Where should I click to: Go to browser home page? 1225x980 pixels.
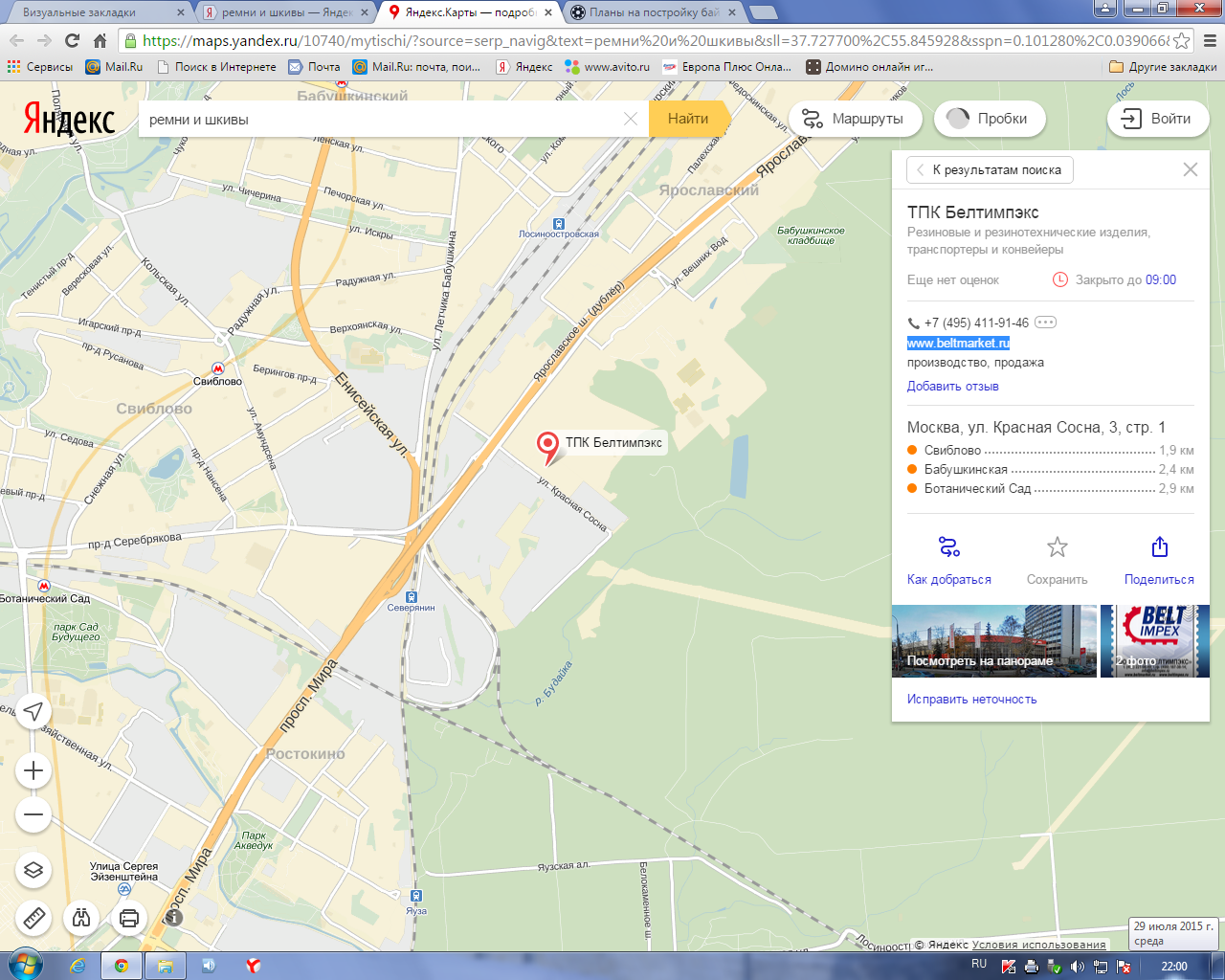click(x=100, y=40)
